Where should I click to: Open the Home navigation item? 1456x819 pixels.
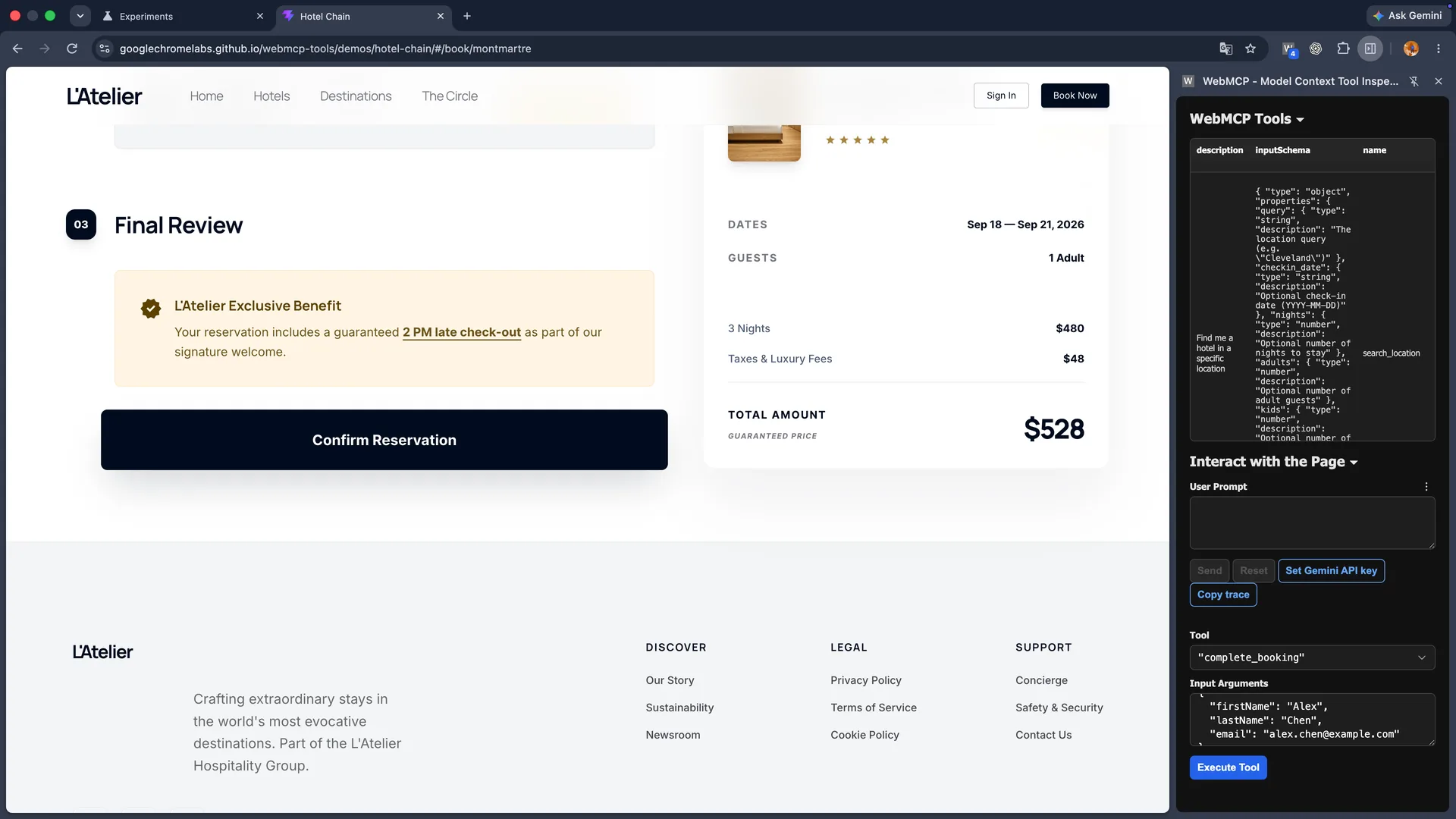pyautogui.click(x=206, y=96)
